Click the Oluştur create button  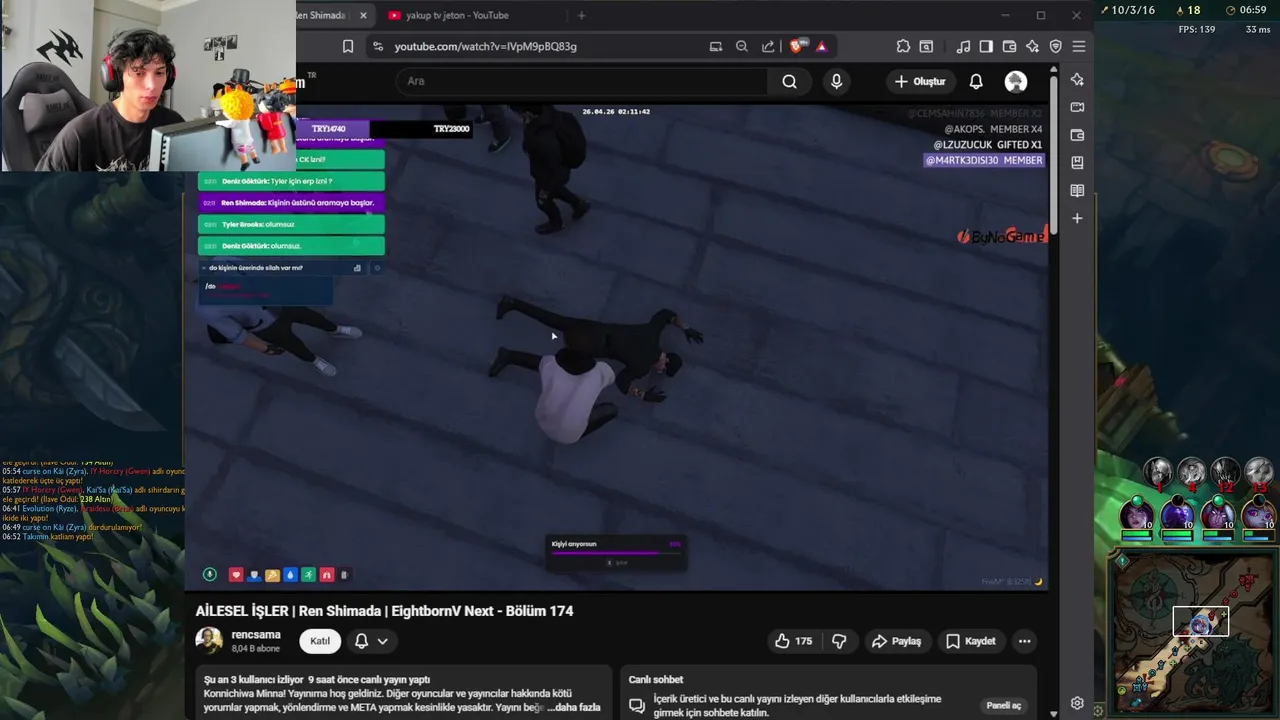click(920, 81)
